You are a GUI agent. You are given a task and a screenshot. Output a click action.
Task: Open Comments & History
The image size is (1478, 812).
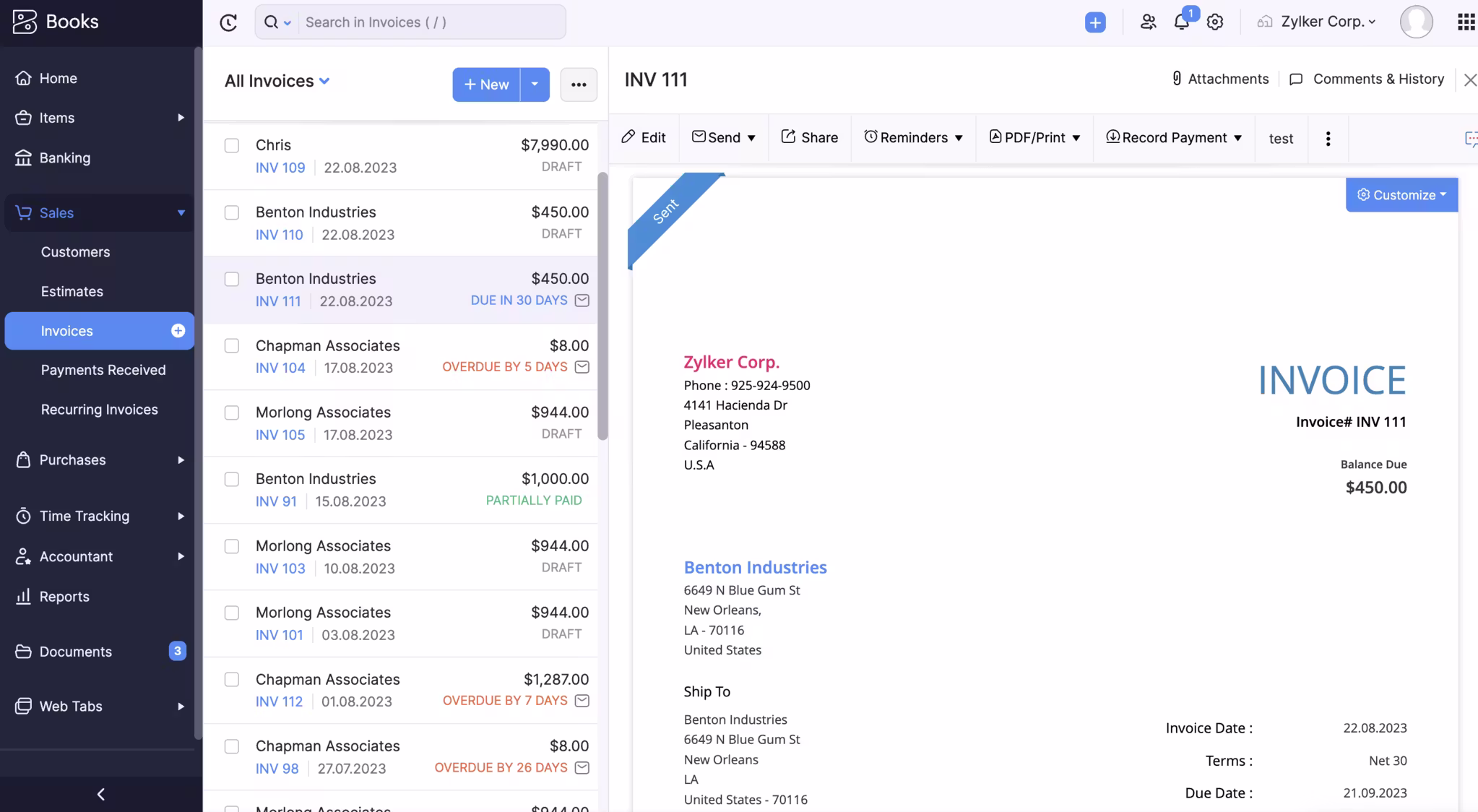point(1367,79)
